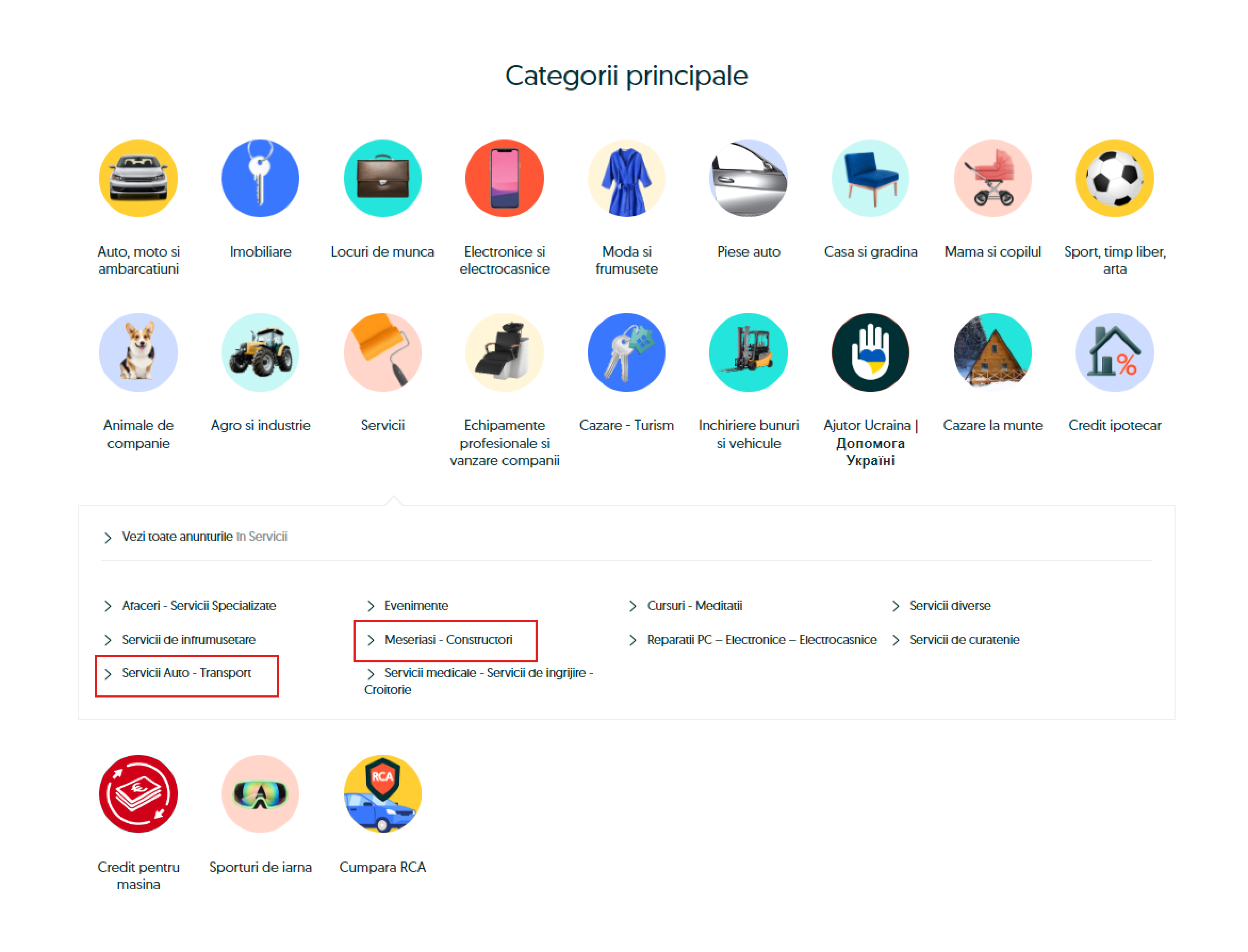This screenshot has height=952, width=1248.
Task: Click the Sporturi de iarna goggles icon
Action: [x=259, y=793]
